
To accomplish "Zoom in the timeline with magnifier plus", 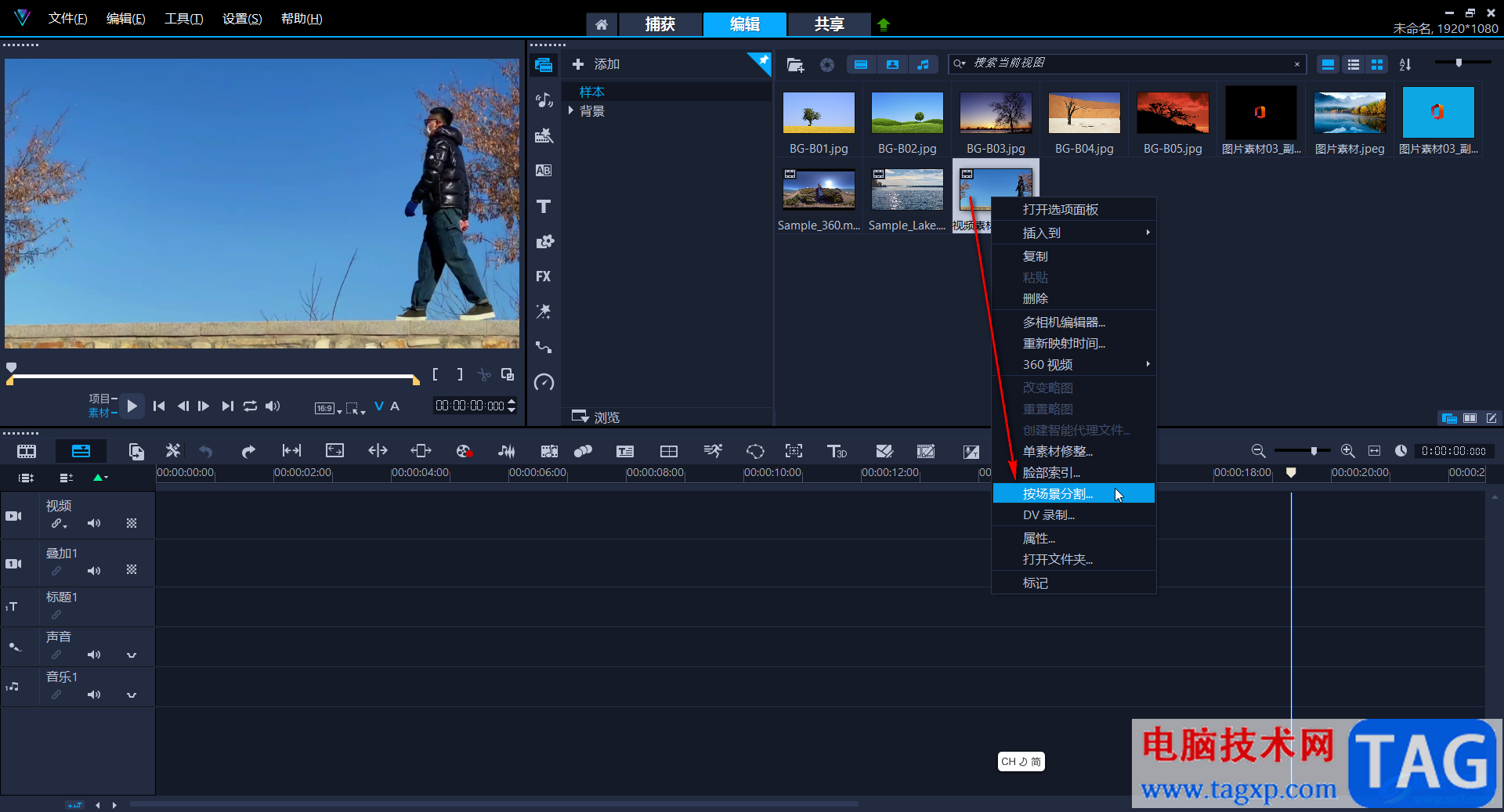I will coord(1348,451).
